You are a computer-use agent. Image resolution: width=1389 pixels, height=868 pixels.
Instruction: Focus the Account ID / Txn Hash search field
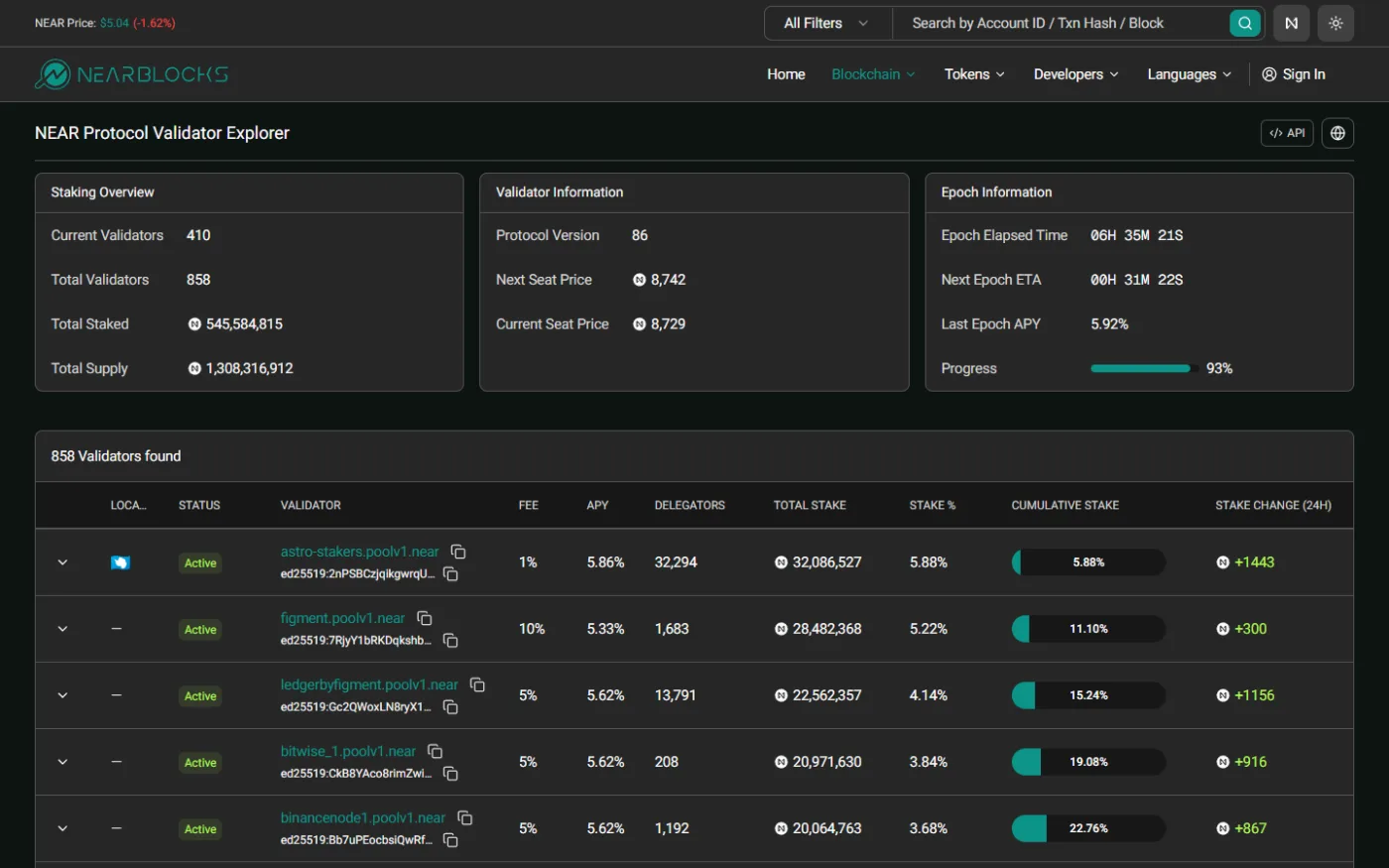(x=1062, y=23)
